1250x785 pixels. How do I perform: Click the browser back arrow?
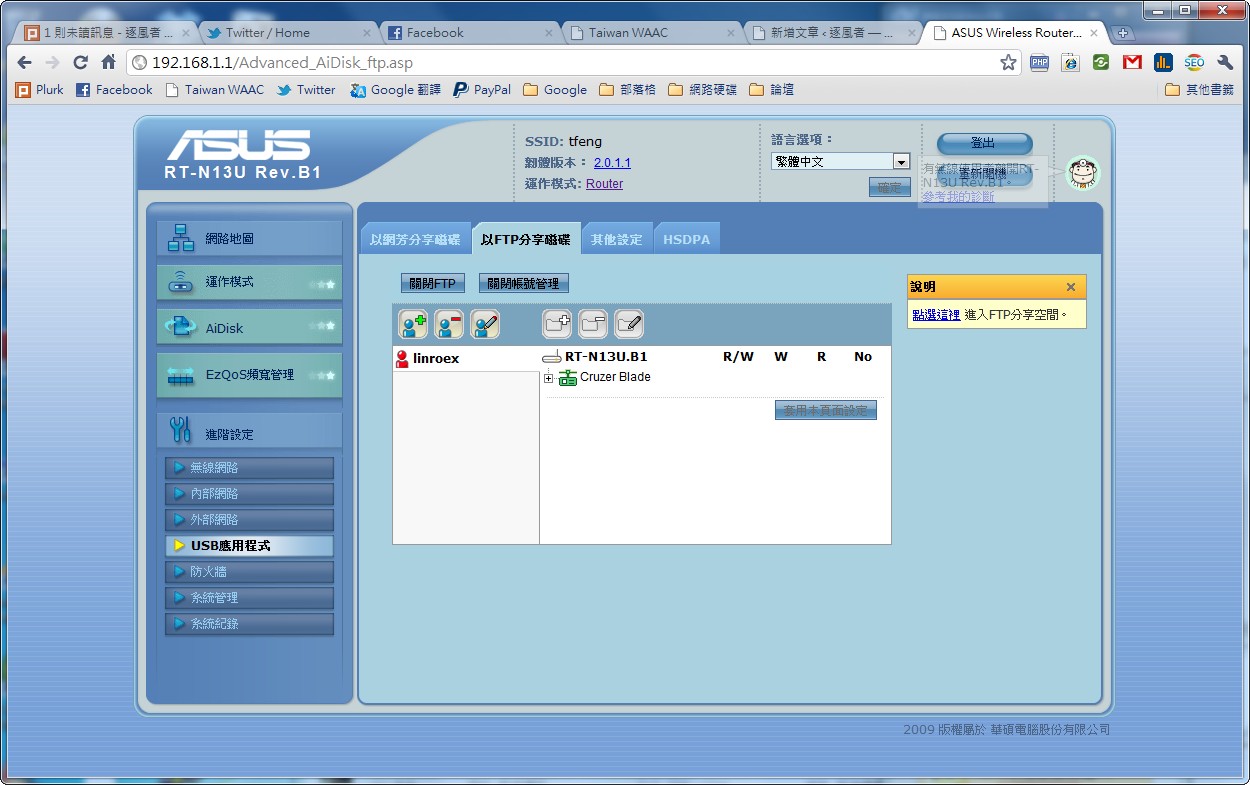[24, 62]
